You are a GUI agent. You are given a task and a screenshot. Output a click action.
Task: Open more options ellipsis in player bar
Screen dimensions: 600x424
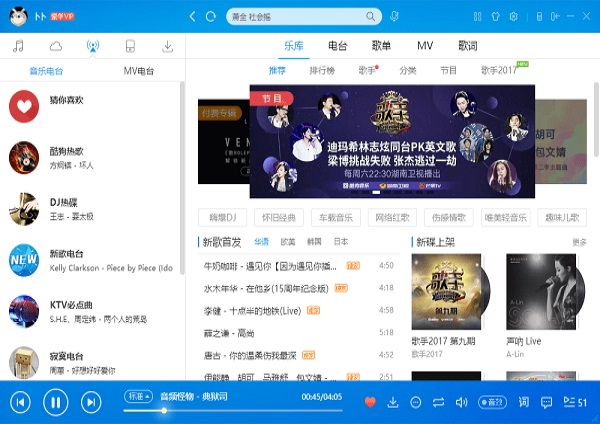coord(416,402)
